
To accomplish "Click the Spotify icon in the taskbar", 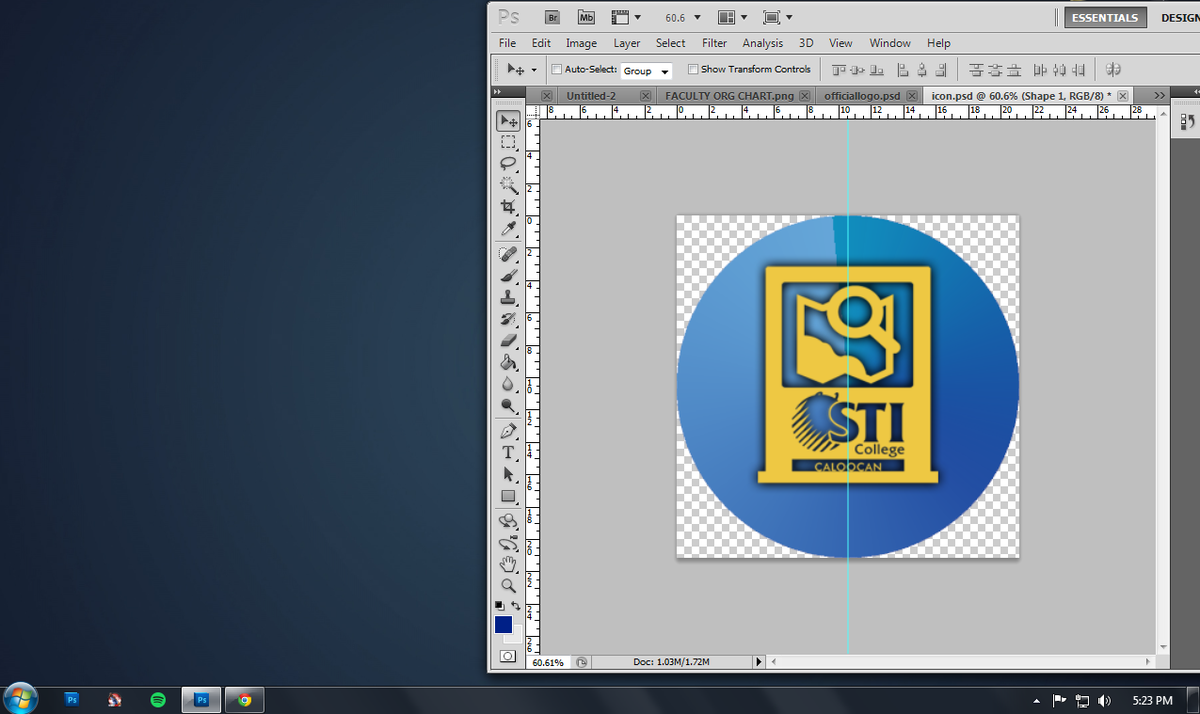I will (157, 700).
